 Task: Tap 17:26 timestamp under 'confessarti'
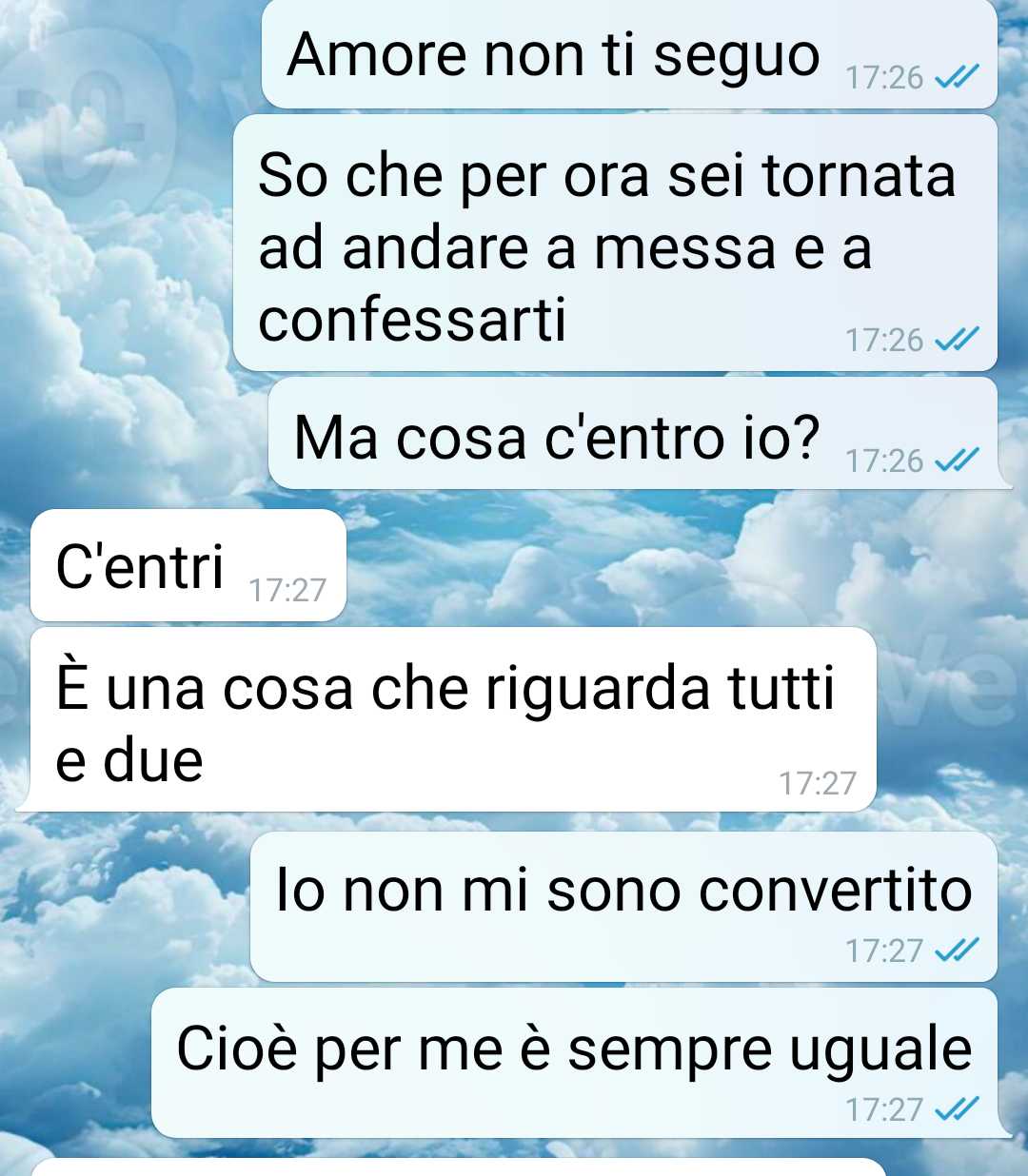(884, 340)
